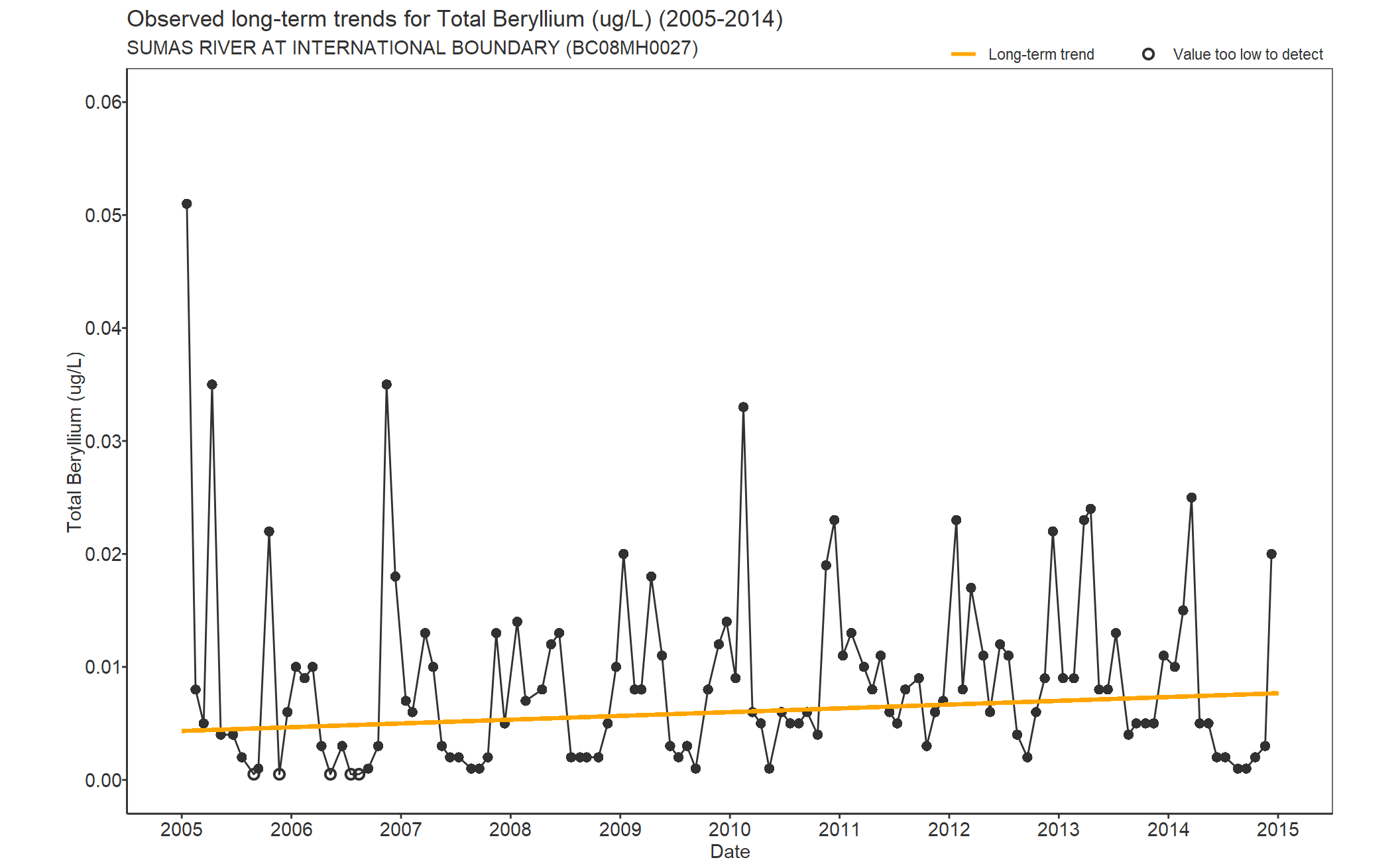The image size is (1400, 868).
Task: Click the 0.023 data point in early 2012
Action: (956, 520)
